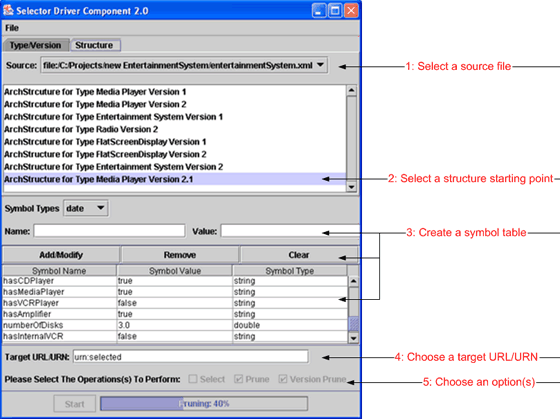Maximize the Selector Driver Component window
560x419 pixels.
coord(335,11)
